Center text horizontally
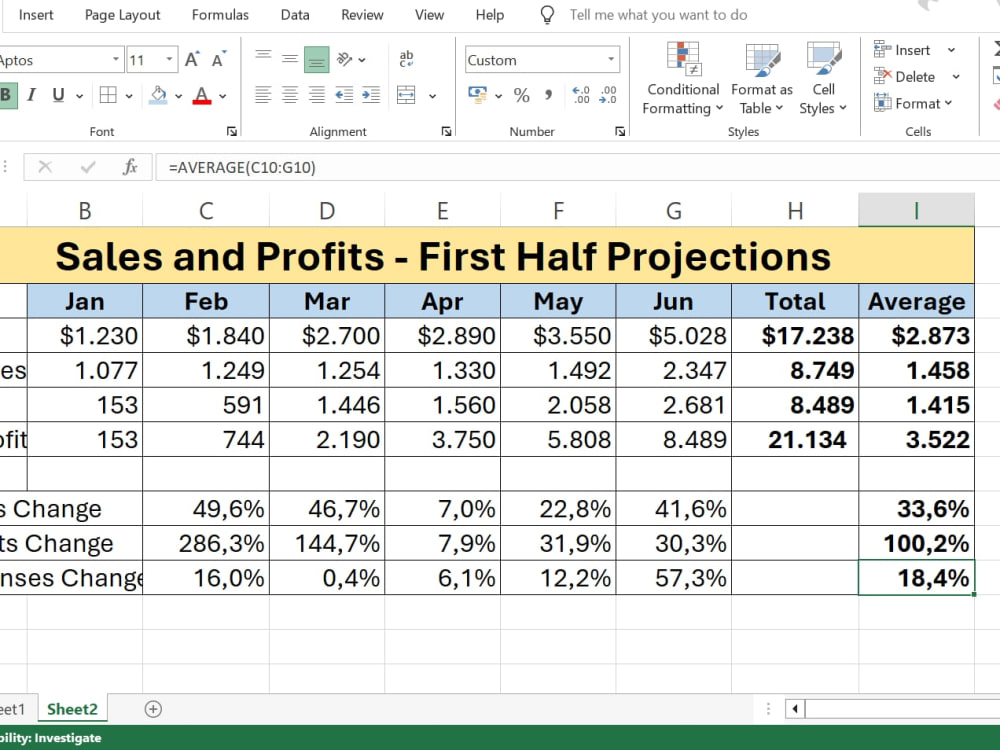Screen dimensions: 1000x750 290,95
